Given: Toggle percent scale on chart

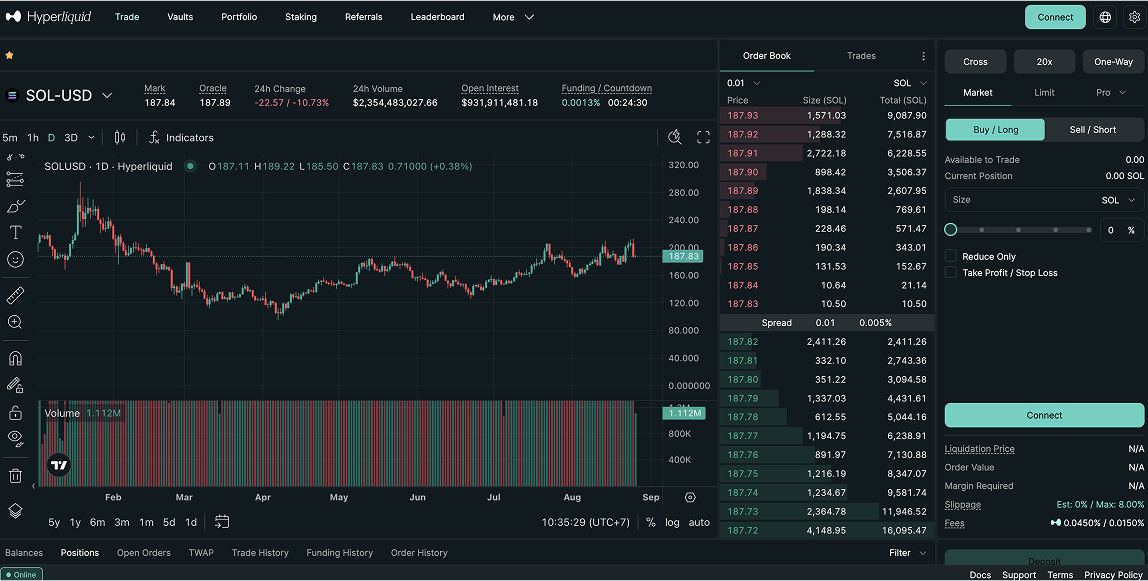Looking at the screenshot, I should point(650,522).
